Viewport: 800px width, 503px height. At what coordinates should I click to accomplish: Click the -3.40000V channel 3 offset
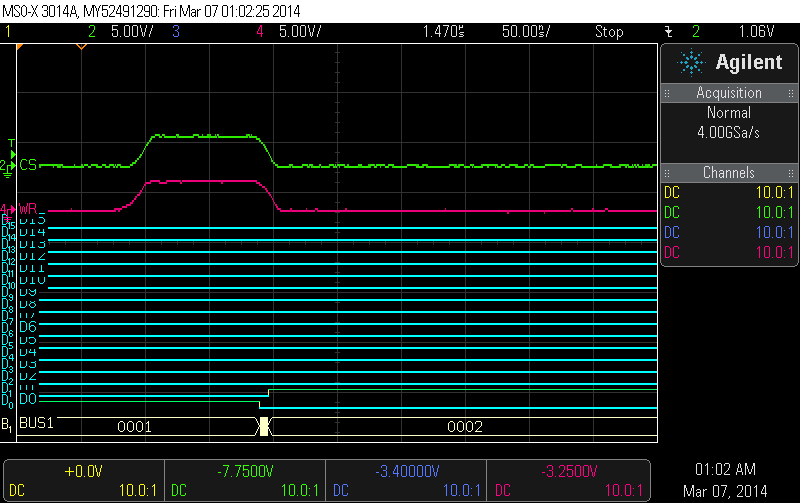407,471
